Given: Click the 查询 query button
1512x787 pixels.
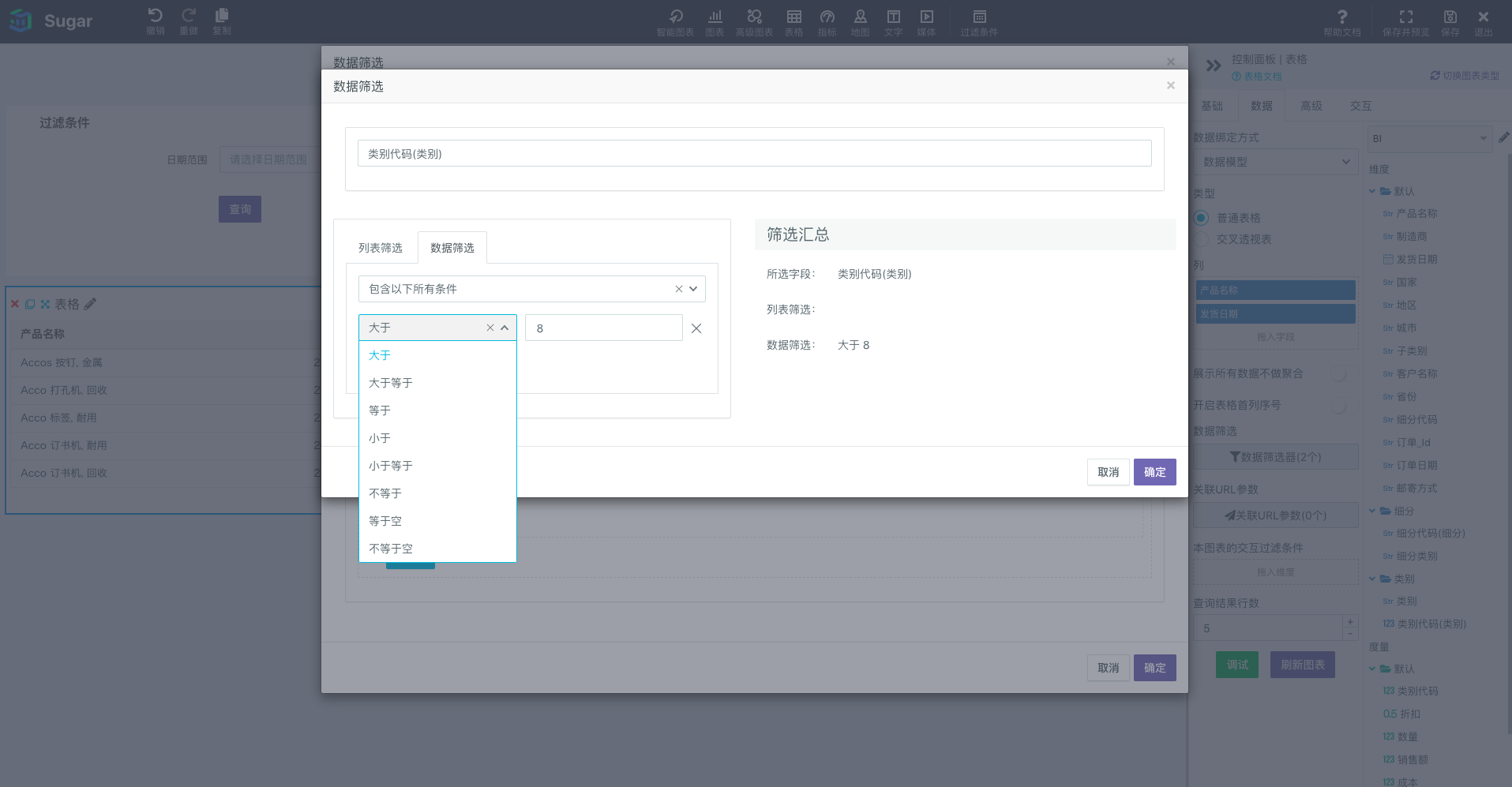Looking at the screenshot, I should click(240, 209).
